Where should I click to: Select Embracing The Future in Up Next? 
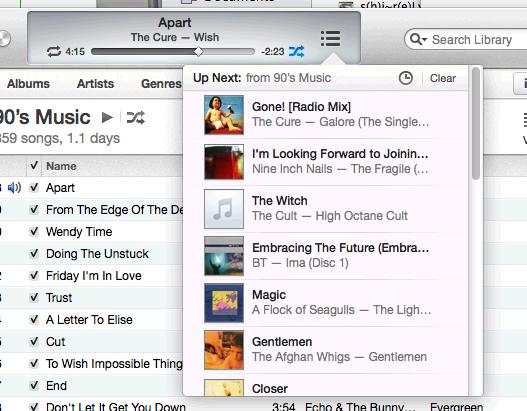326,256
